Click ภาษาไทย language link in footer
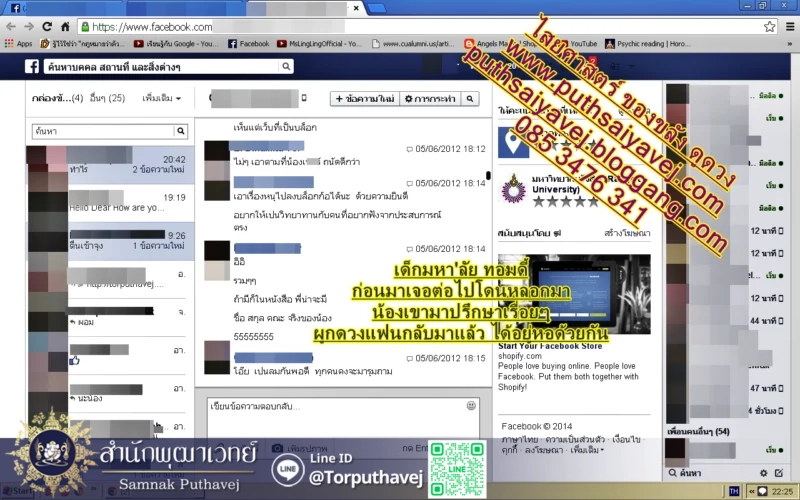Screen dimensions: 800x500 click(x=519, y=439)
